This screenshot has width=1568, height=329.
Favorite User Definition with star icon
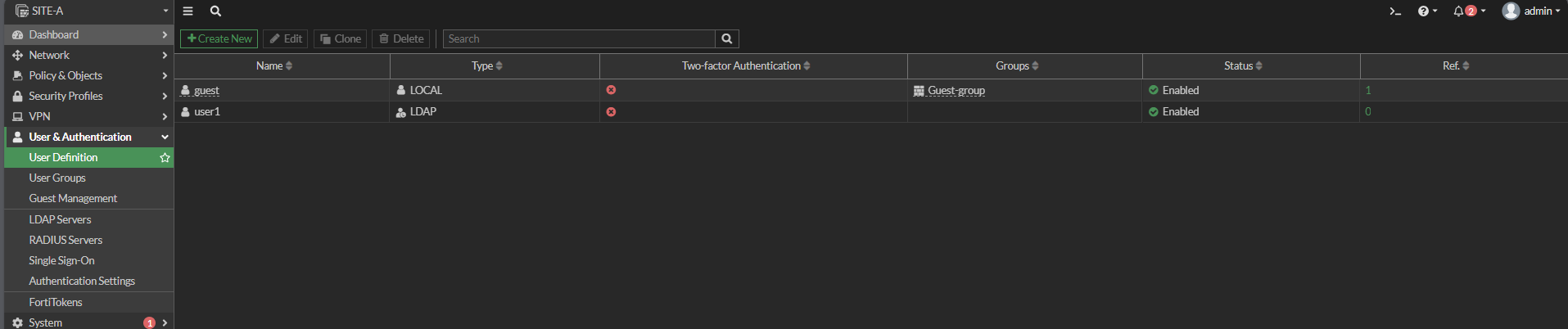tap(165, 158)
